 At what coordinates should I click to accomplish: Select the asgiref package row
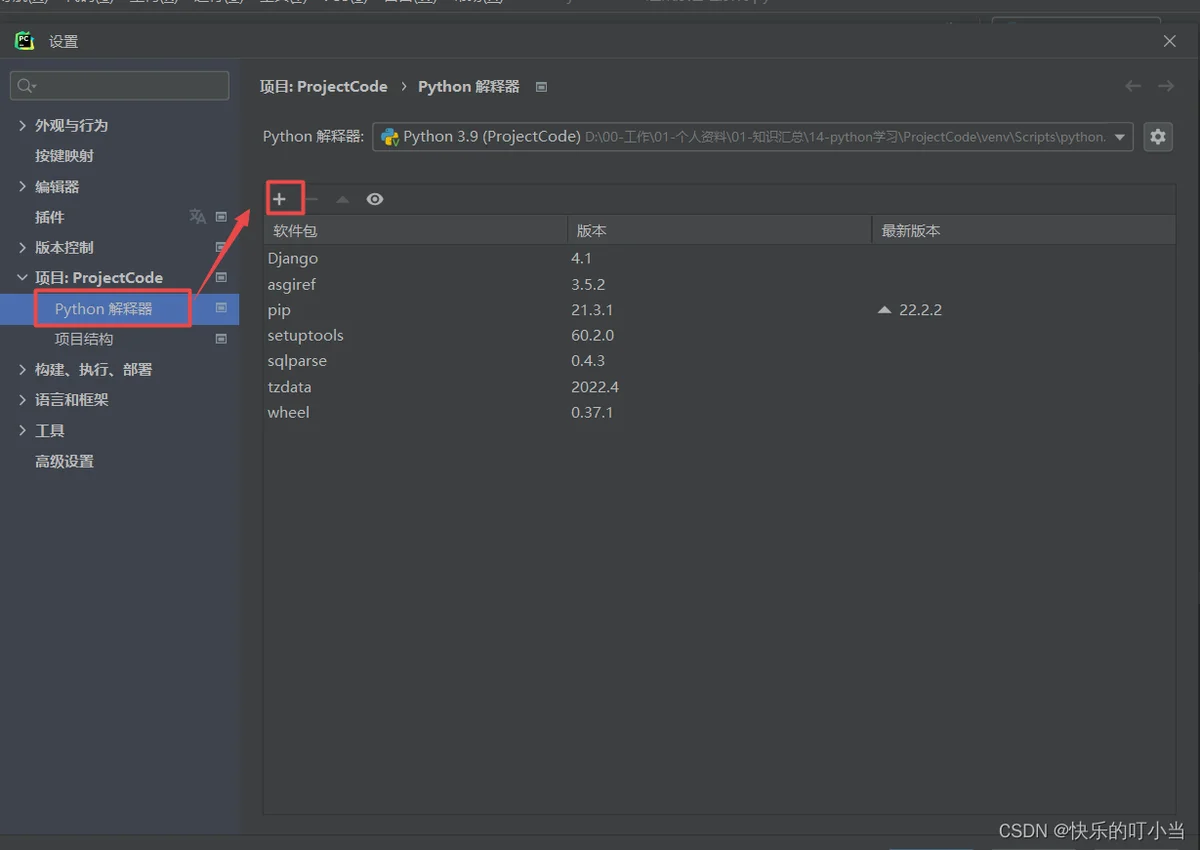[720, 284]
